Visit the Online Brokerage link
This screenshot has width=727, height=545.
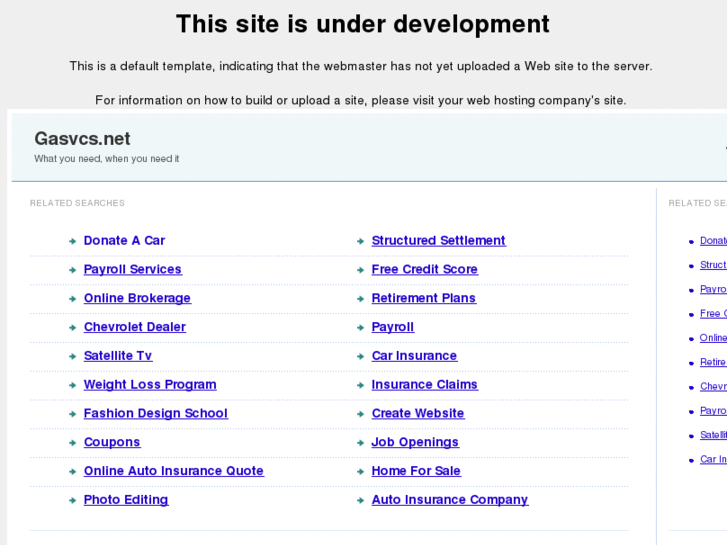[x=137, y=298]
